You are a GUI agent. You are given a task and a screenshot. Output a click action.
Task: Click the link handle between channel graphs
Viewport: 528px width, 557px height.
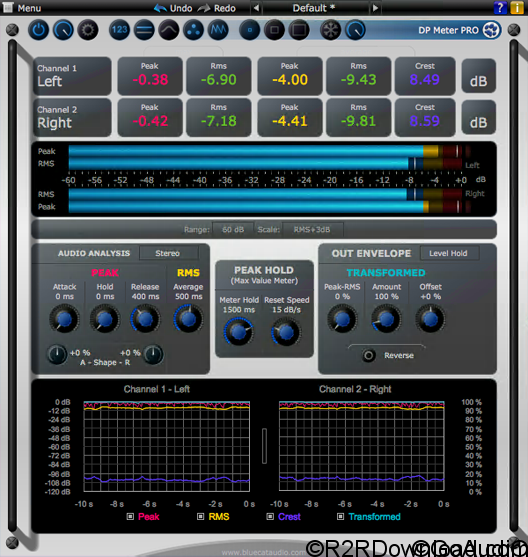tap(264, 446)
